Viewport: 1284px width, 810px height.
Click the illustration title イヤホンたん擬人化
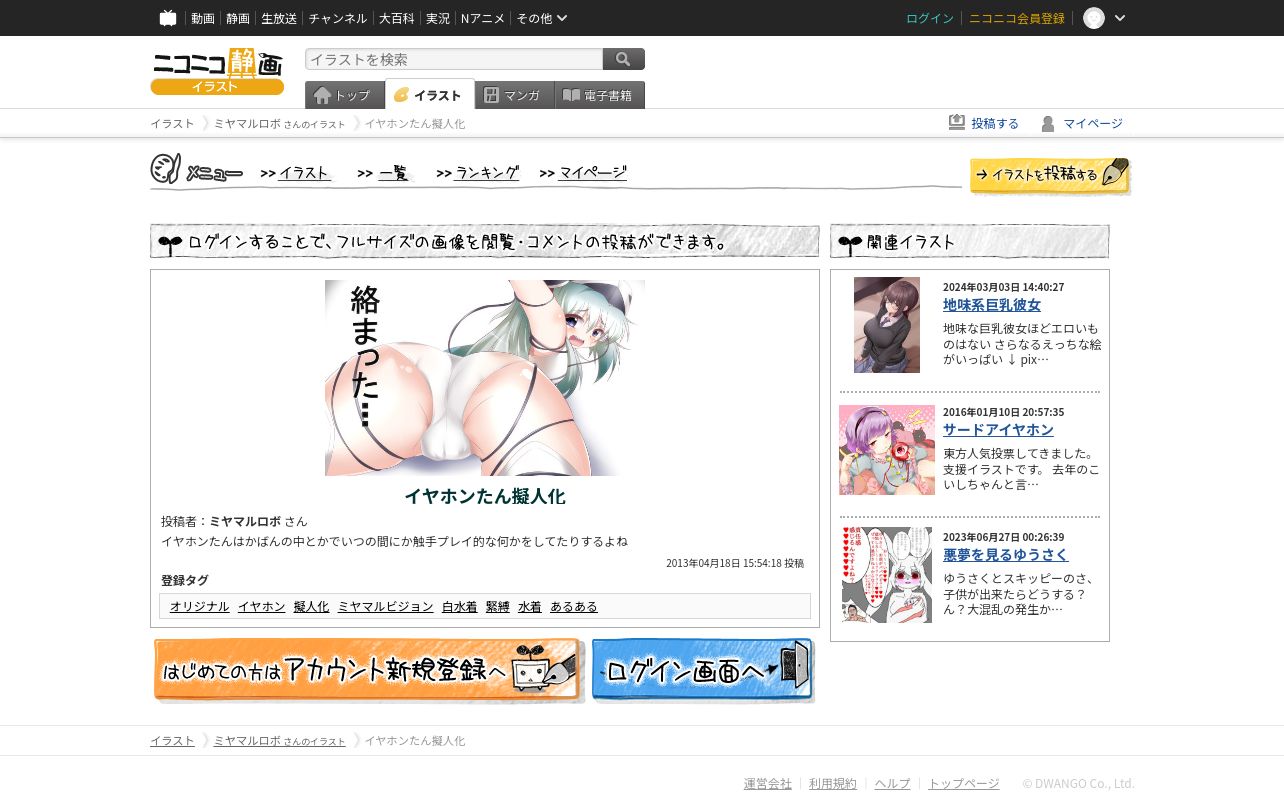pos(485,496)
